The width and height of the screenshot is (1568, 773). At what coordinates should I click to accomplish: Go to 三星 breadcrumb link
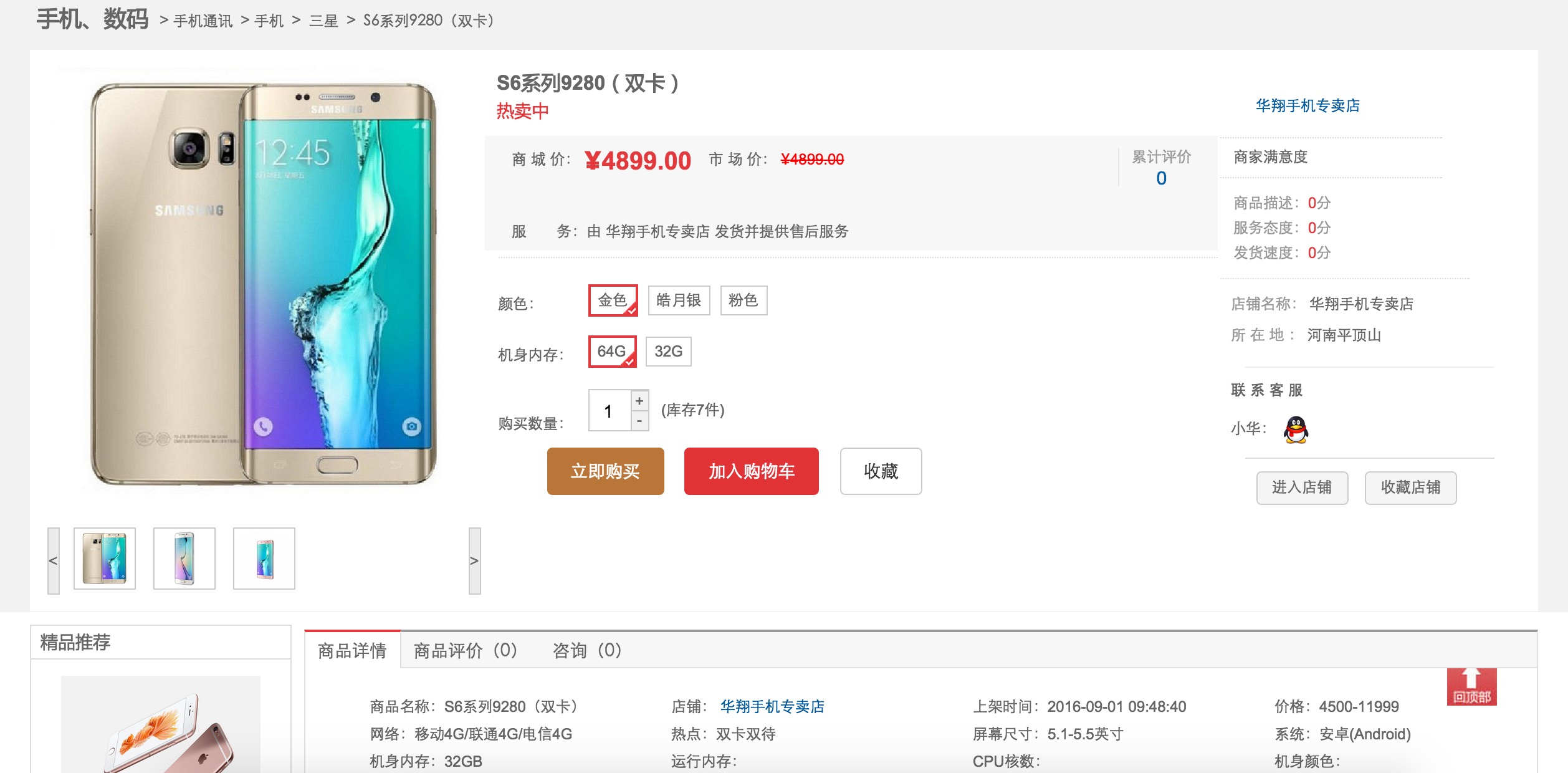[323, 21]
